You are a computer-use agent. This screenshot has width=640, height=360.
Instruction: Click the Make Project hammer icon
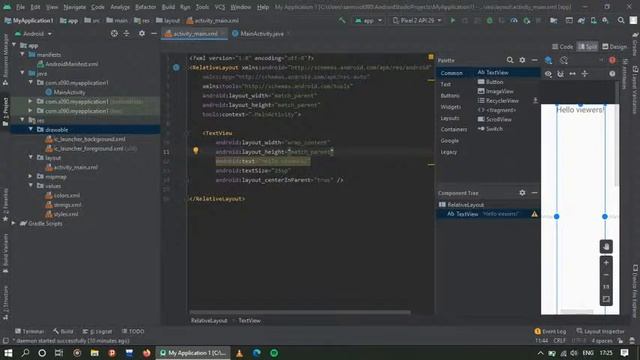pos(342,20)
